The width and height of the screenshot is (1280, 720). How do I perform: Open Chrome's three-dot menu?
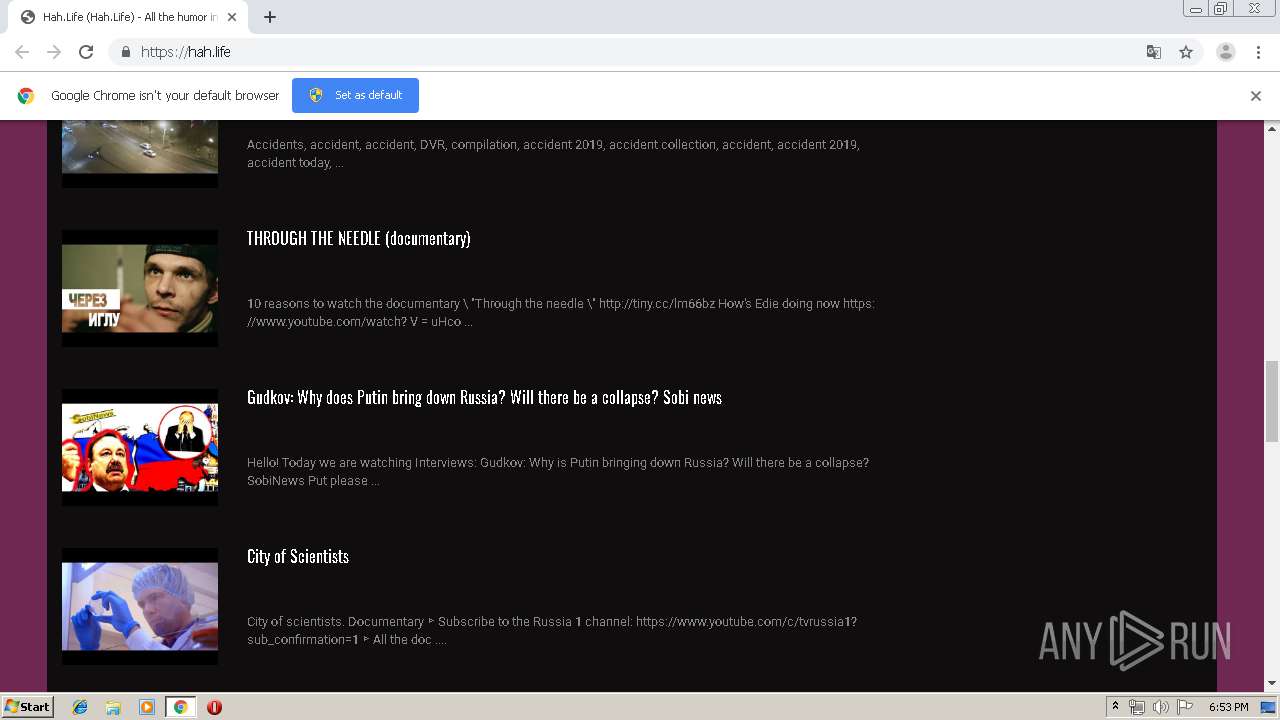1258,52
